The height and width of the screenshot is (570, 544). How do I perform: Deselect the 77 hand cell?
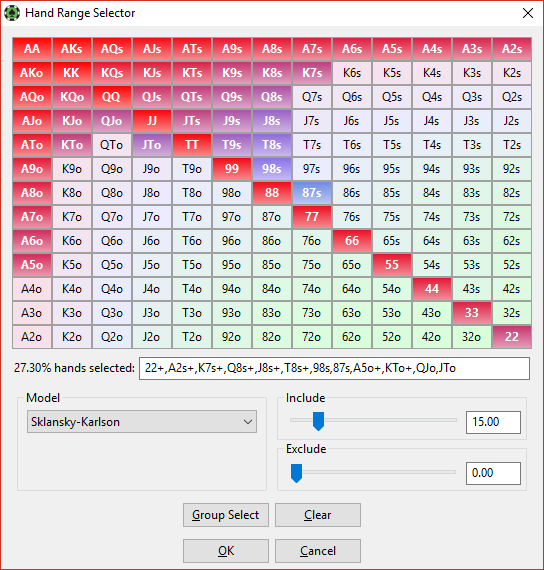312,217
